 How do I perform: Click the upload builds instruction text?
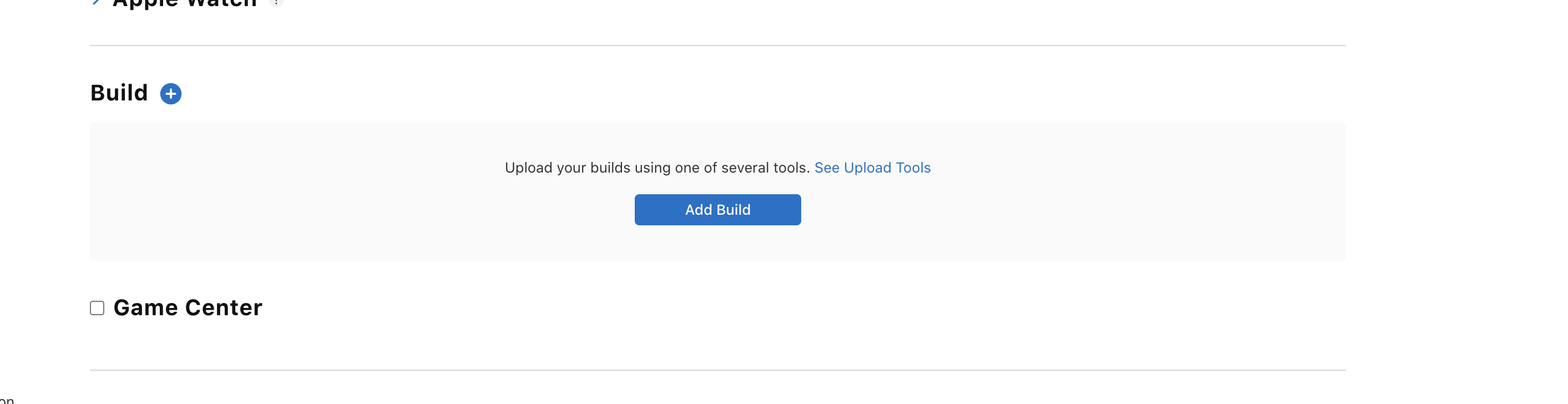pos(657,168)
